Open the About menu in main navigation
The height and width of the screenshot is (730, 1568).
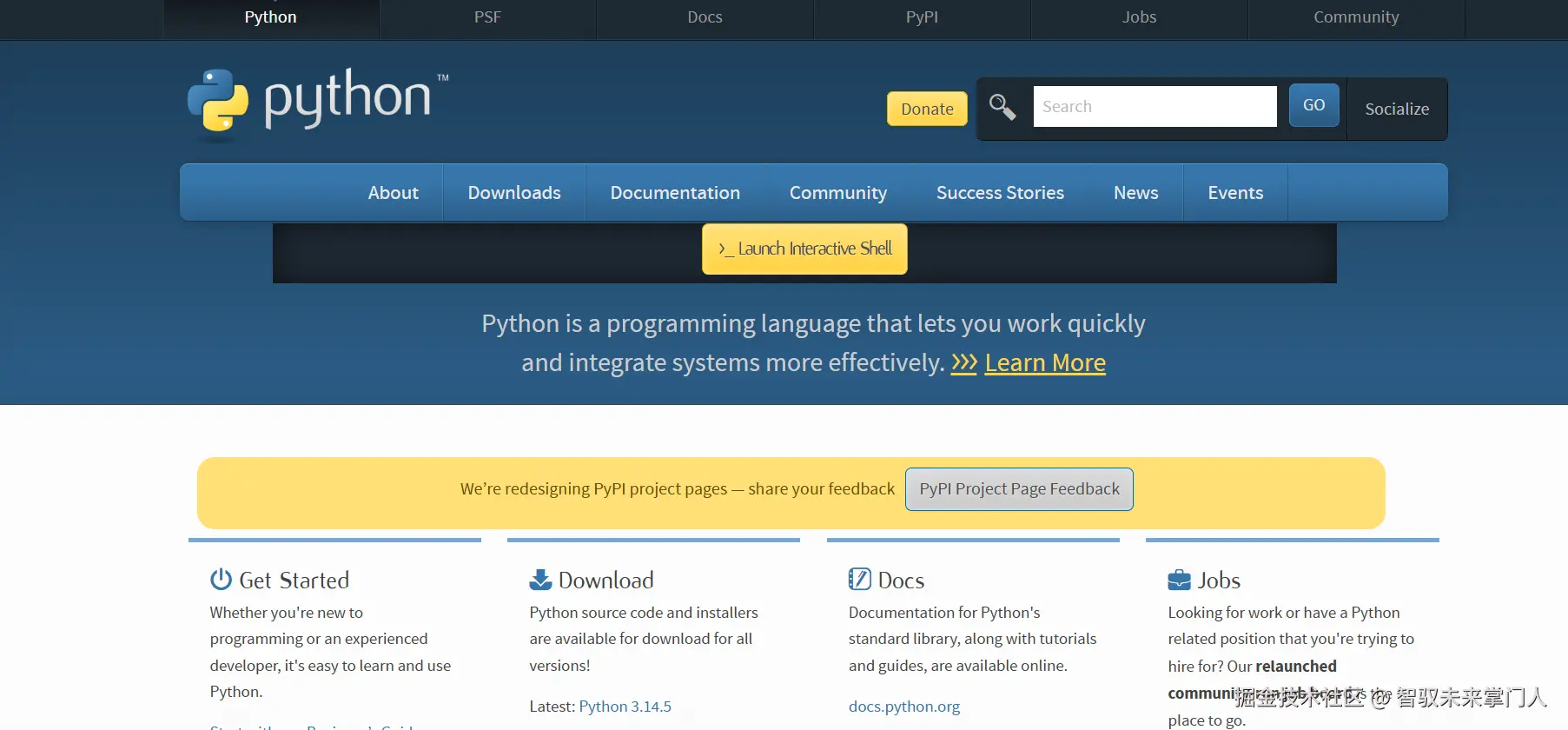coord(394,193)
